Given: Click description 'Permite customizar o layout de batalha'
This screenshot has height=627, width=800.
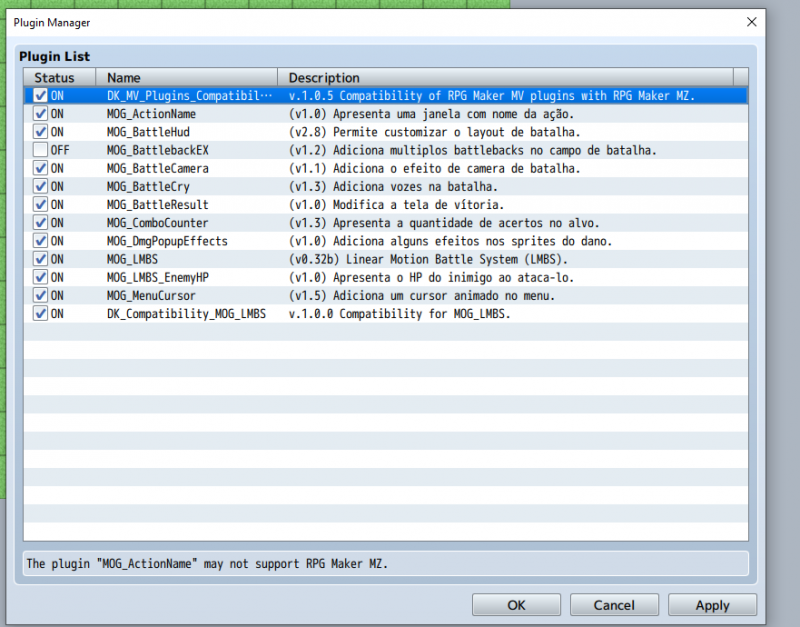Looking at the screenshot, I should pyautogui.click(x=457, y=132).
